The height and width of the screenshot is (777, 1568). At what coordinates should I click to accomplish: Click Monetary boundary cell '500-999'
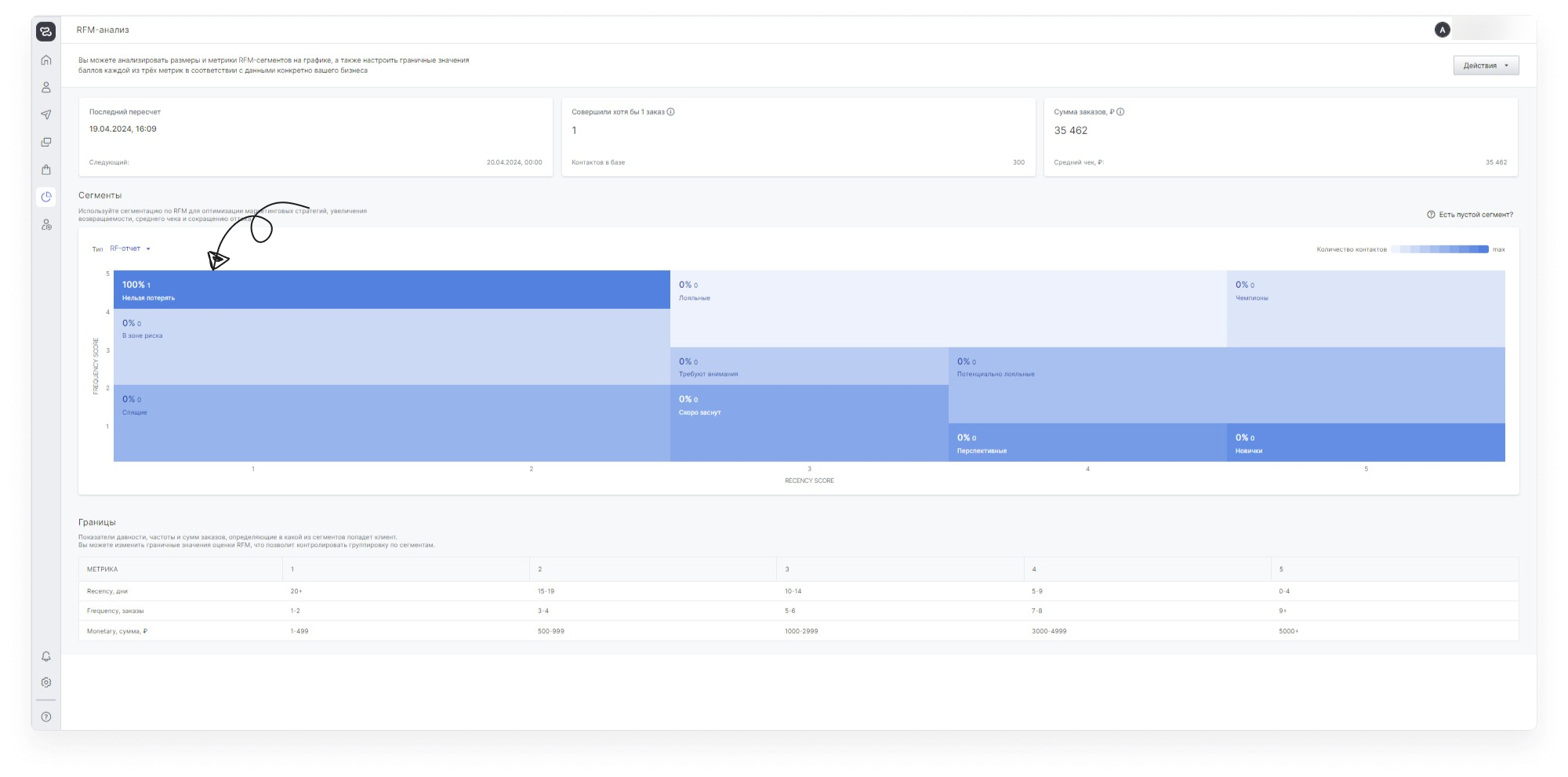(551, 631)
